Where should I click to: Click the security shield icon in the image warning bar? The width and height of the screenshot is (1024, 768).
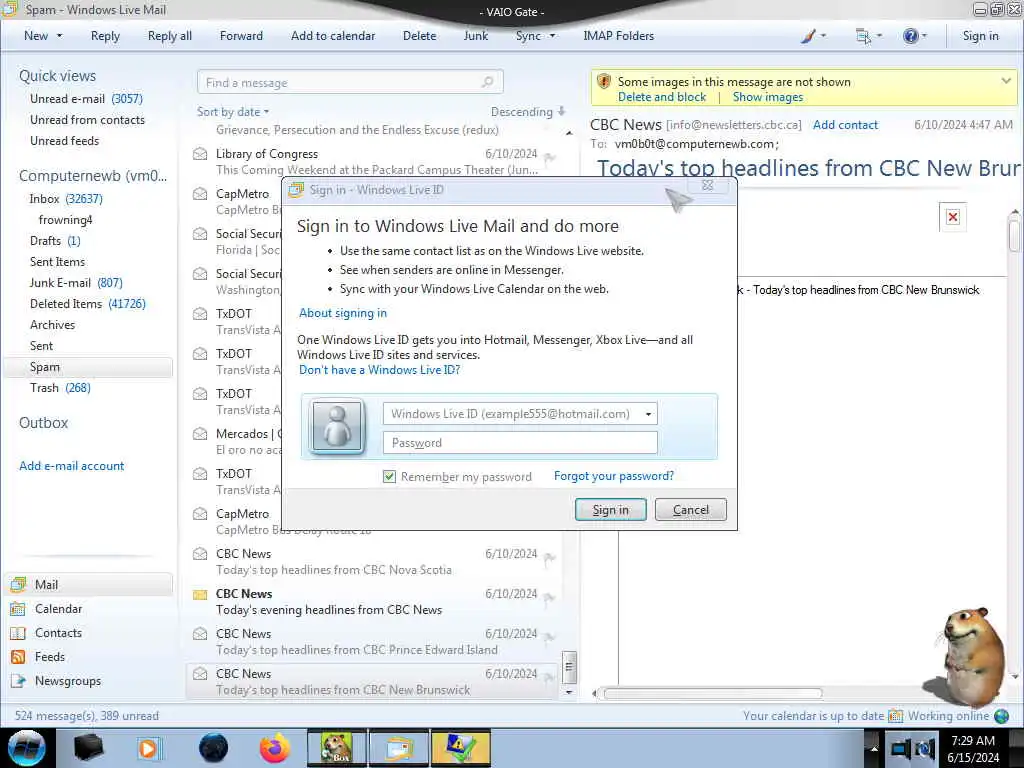coord(604,82)
